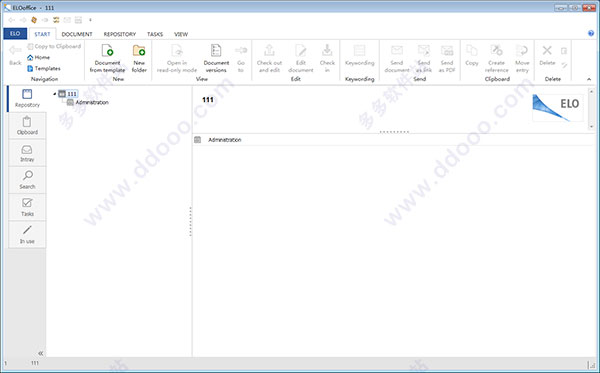Open Intray in the left sidebar
Image resolution: width=600 pixels, height=373 pixels.
coord(27,153)
